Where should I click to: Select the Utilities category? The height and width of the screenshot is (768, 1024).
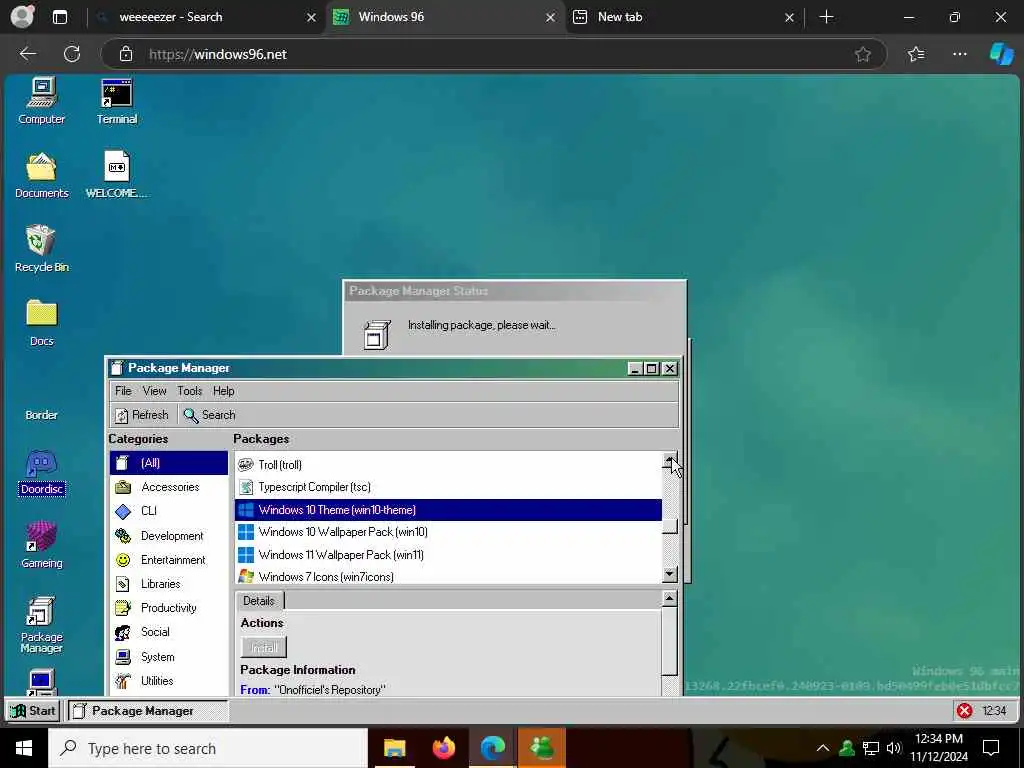tap(169, 680)
